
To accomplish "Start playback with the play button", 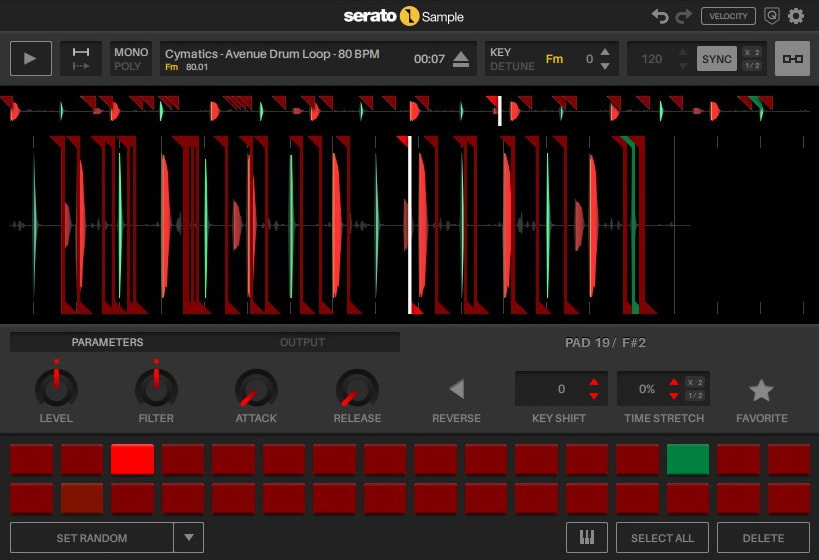I will 31,59.
